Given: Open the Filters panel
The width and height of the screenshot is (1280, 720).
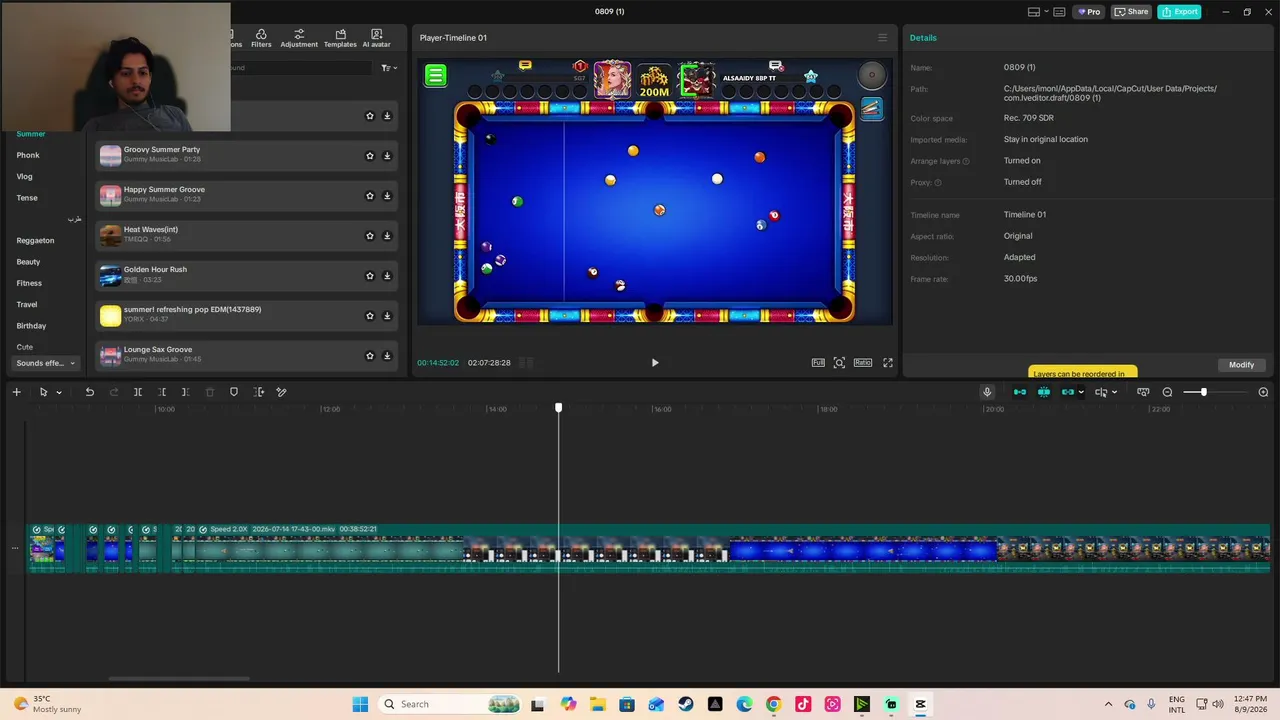Looking at the screenshot, I should [261, 38].
